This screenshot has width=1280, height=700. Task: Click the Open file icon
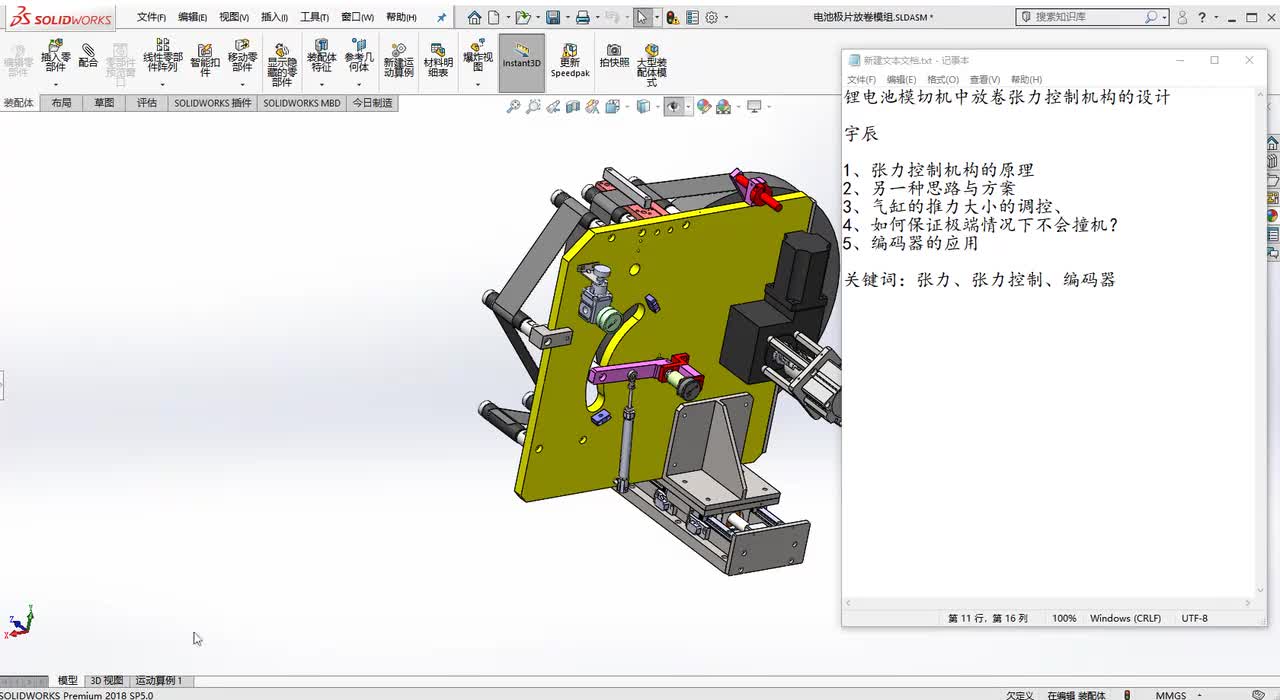(522, 17)
